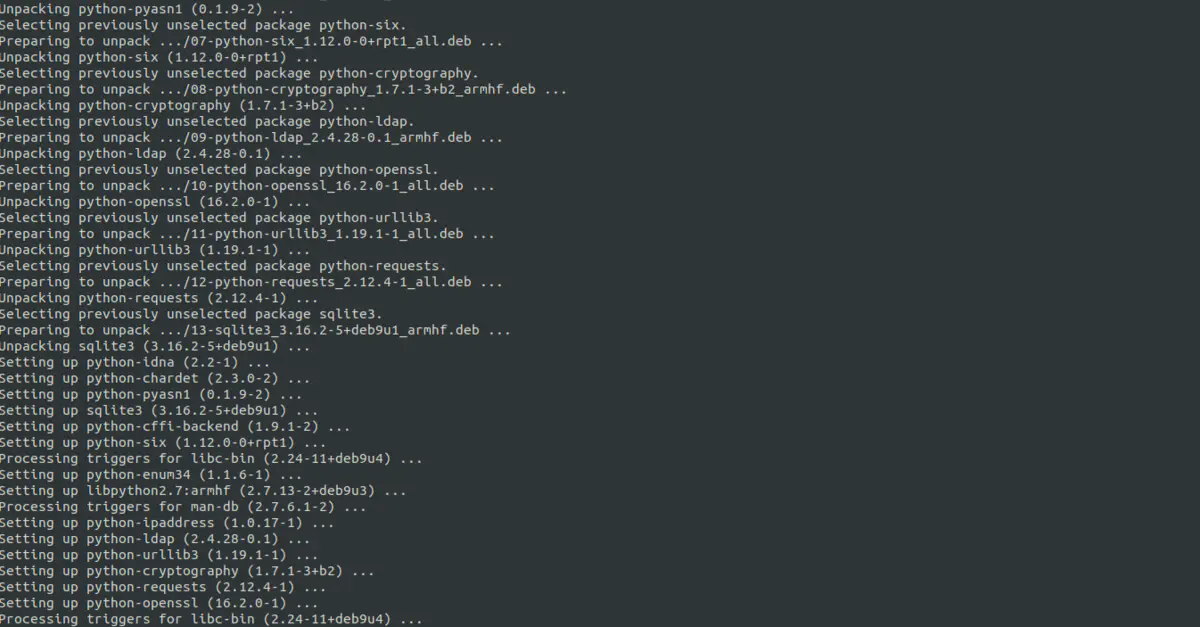Click the sqlite3 armhf.deb preparing line
This screenshot has width=1200, height=627.
255,329
